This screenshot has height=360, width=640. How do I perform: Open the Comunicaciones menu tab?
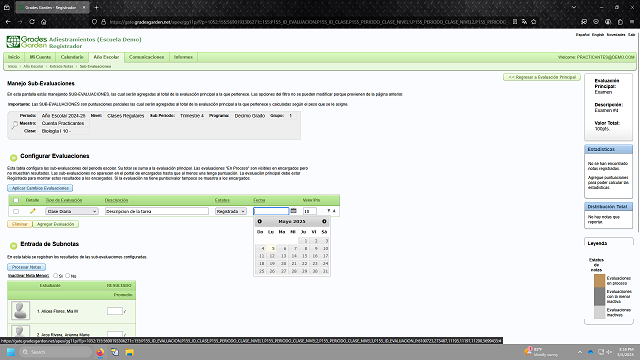(146, 57)
